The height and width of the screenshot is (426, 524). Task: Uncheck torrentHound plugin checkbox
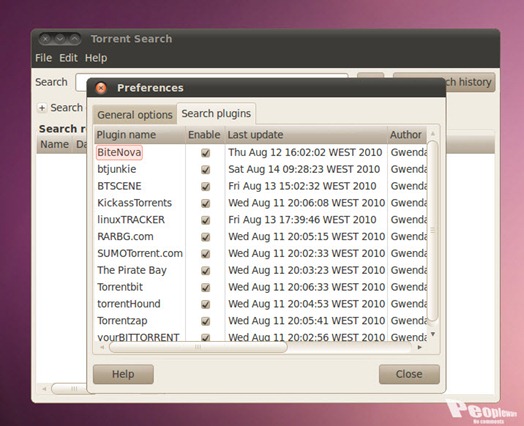pyautogui.click(x=205, y=304)
